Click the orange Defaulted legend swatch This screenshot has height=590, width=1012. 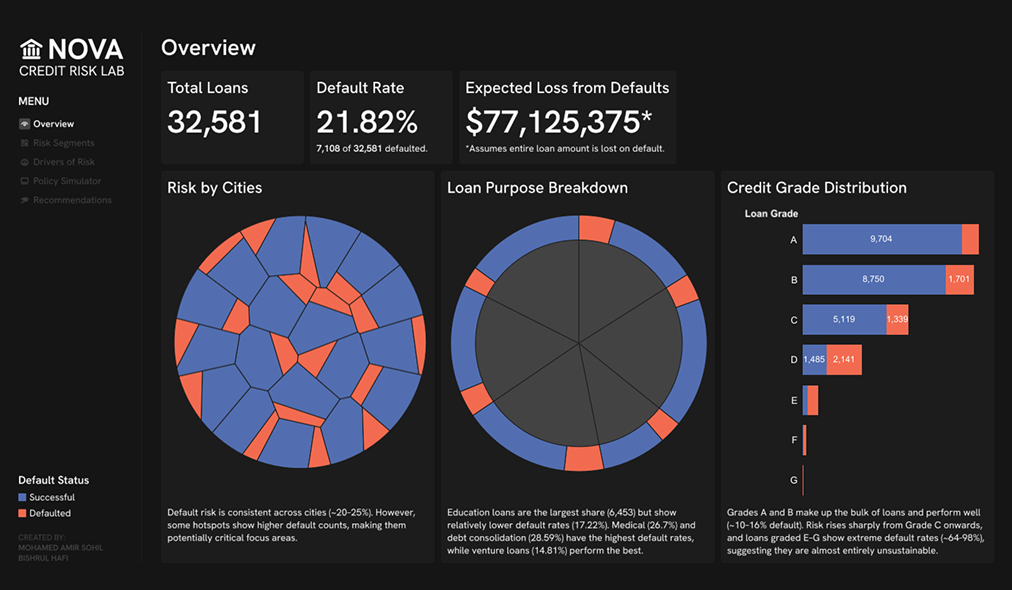click(x=23, y=513)
